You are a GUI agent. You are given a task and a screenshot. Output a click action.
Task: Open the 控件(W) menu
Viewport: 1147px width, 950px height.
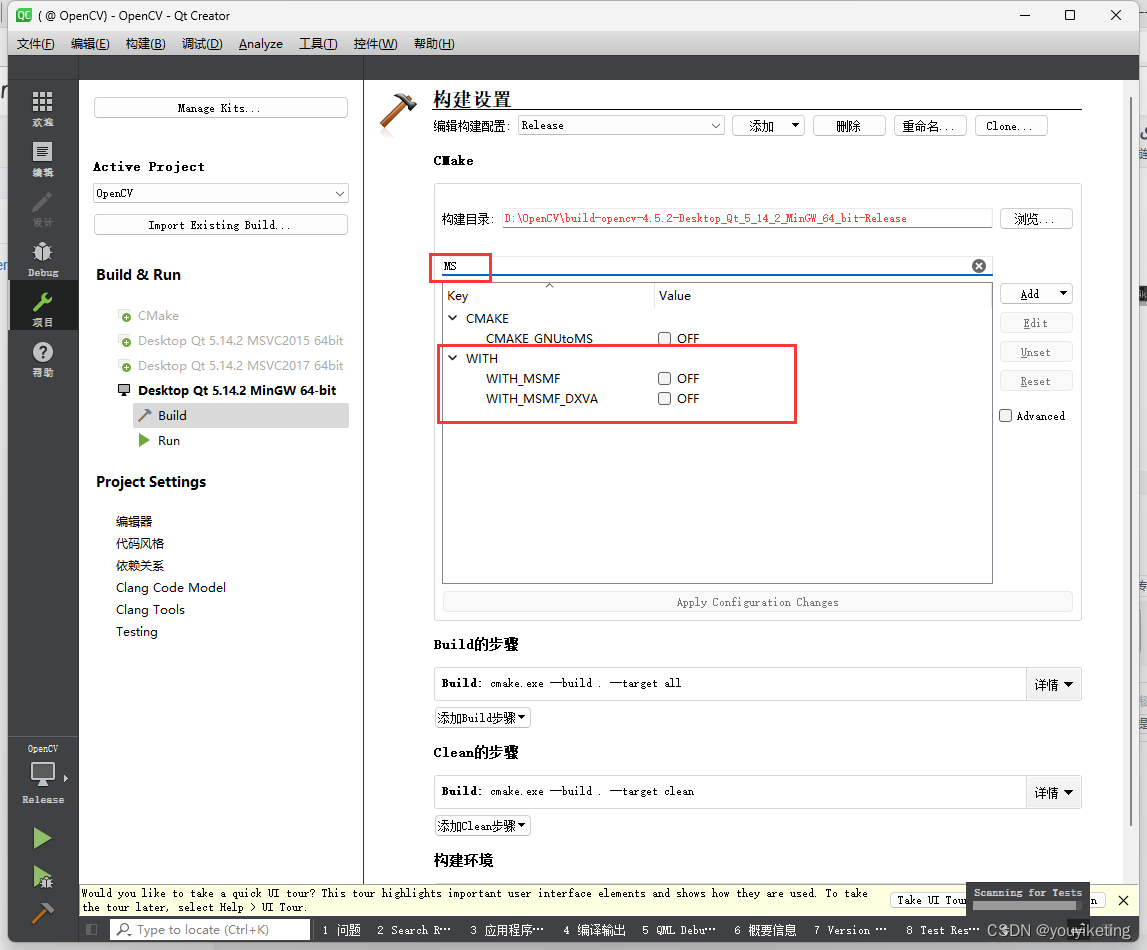tap(375, 44)
